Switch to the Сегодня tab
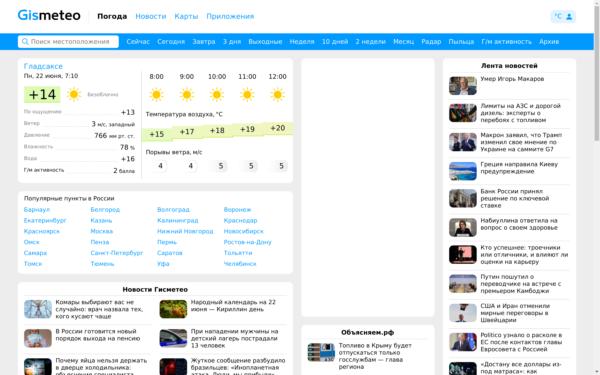 (171, 41)
